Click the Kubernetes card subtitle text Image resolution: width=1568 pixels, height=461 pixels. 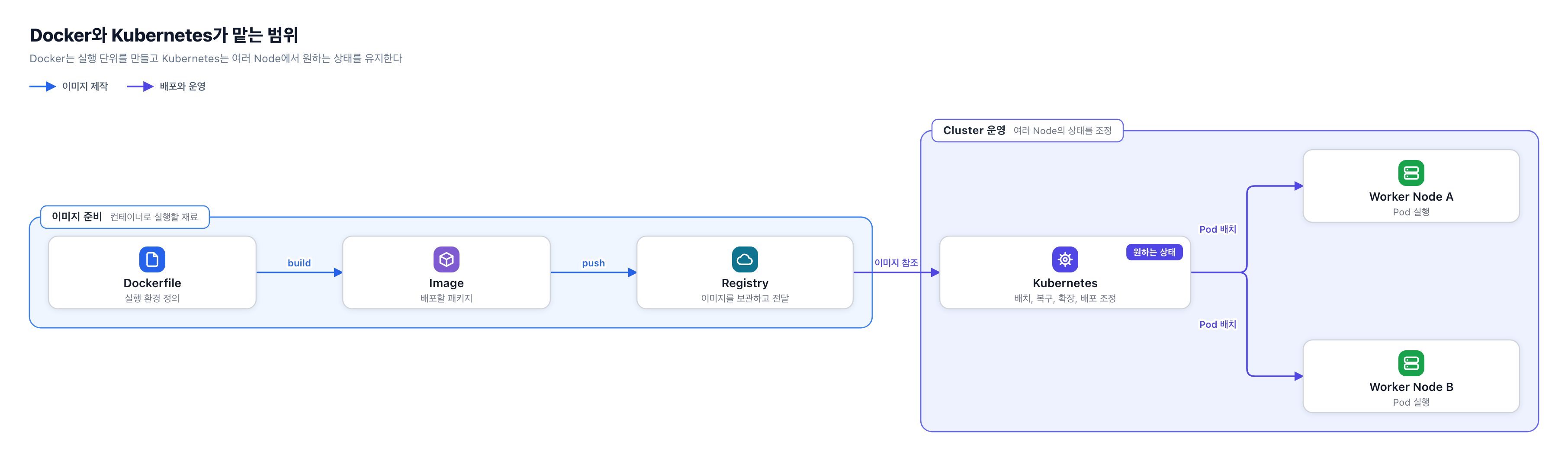[1065, 298]
